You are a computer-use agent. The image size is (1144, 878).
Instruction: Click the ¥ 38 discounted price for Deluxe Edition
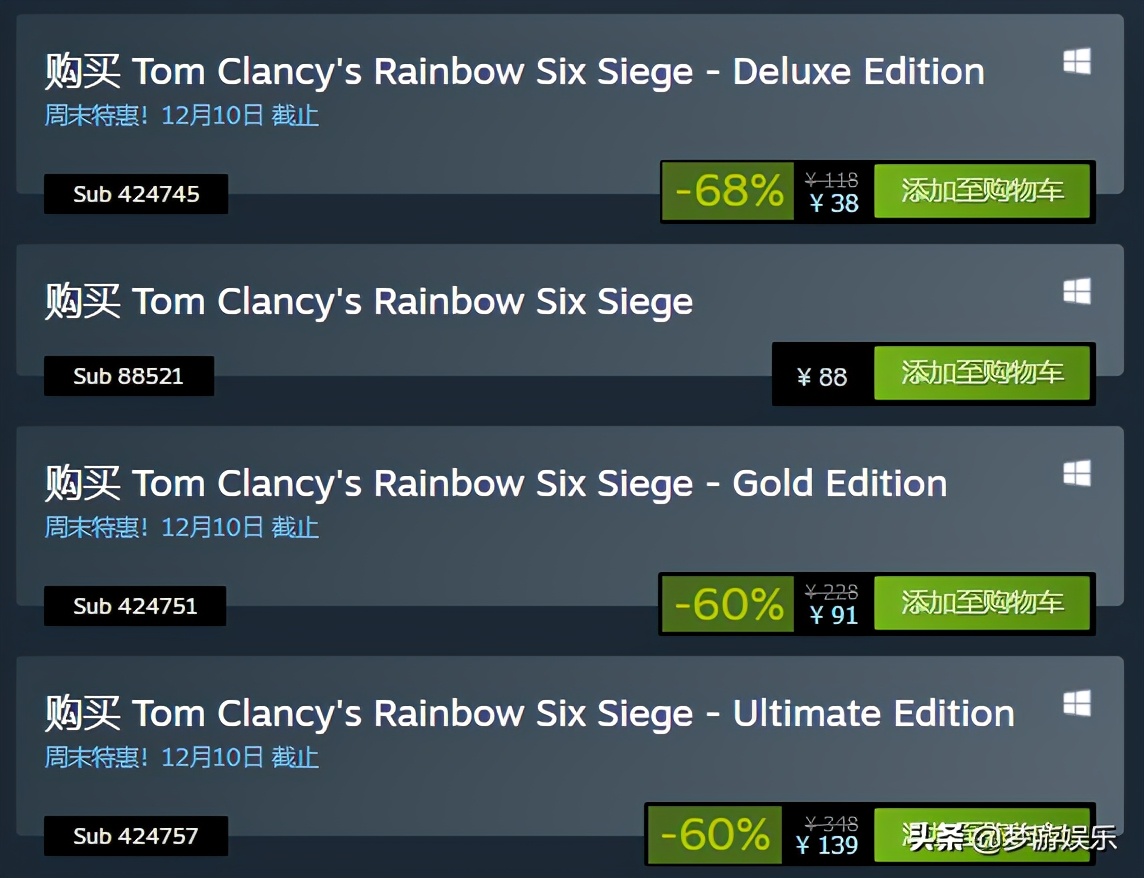click(x=835, y=203)
